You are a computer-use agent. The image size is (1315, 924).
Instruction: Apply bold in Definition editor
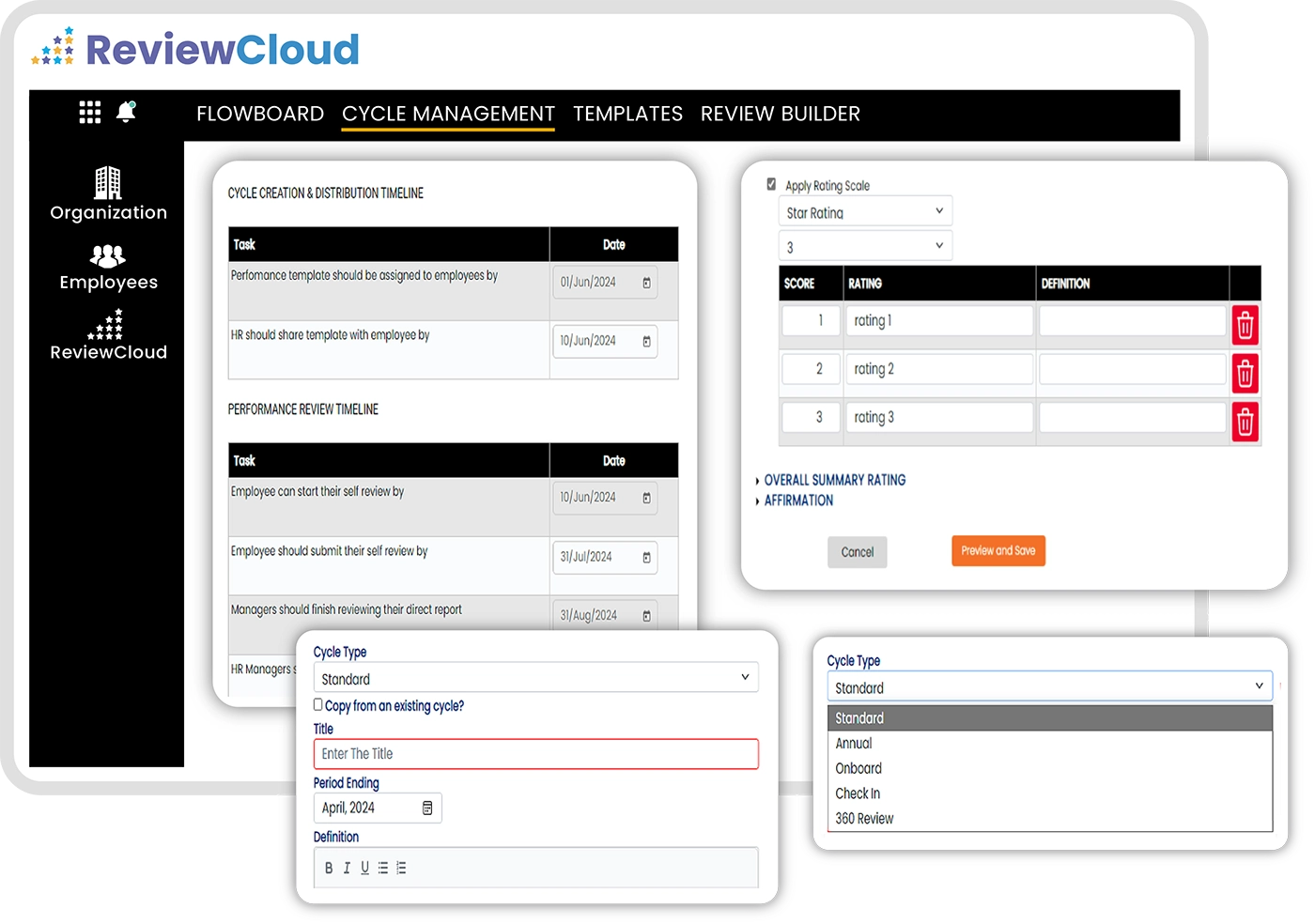click(x=329, y=868)
